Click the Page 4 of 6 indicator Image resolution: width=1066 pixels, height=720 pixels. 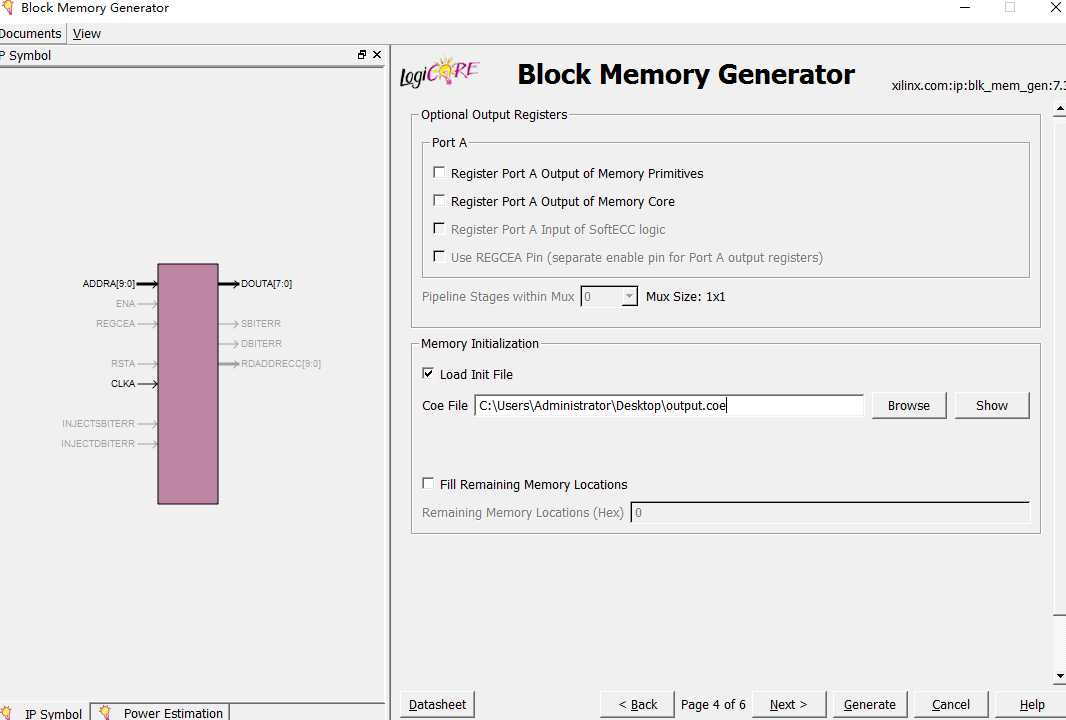tap(713, 704)
